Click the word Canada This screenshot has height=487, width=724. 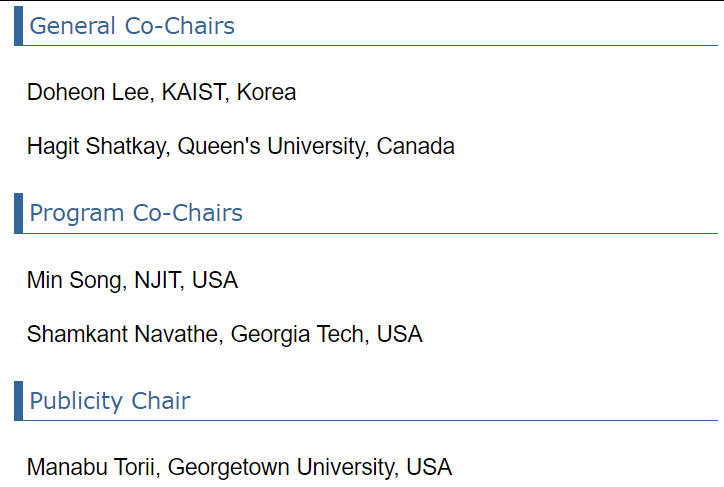(x=416, y=146)
